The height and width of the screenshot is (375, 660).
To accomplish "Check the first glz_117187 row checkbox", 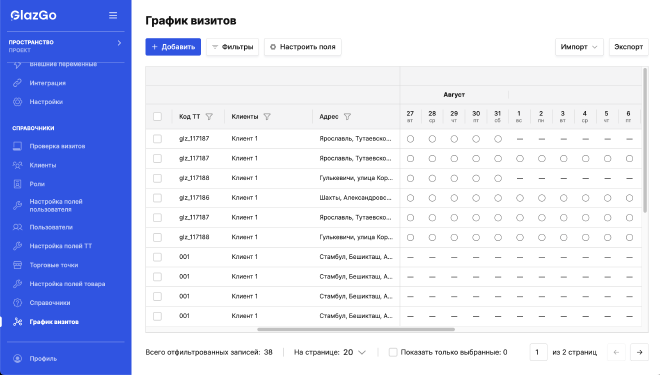I will pos(157,139).
